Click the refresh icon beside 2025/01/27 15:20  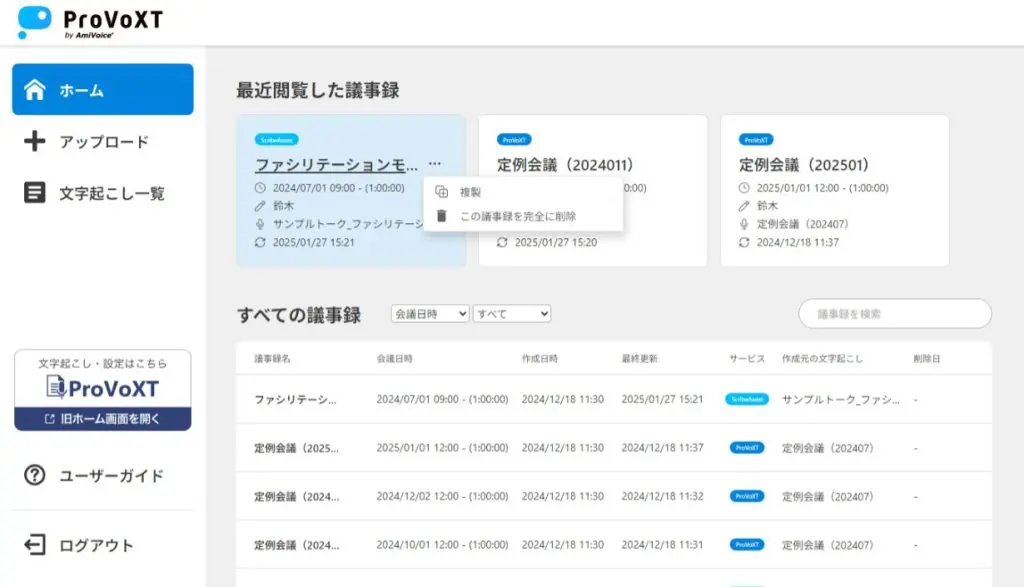[x=502, y=242]
